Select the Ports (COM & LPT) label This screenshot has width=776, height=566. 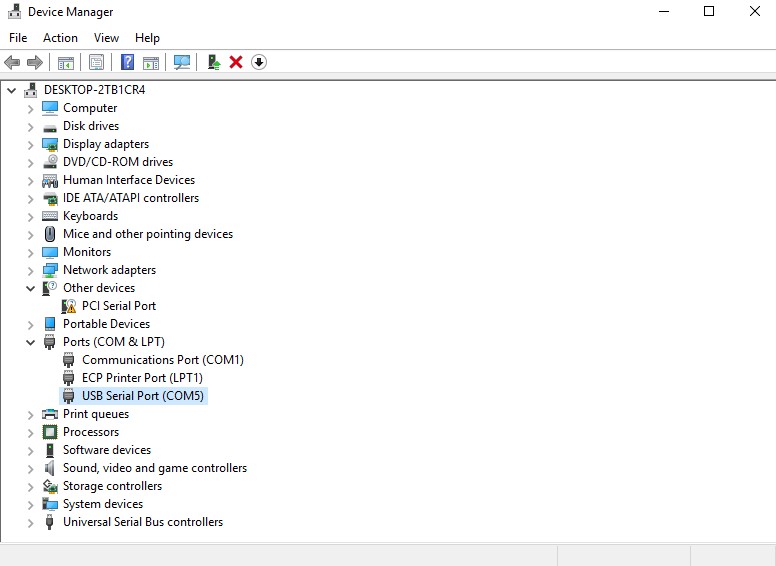pos(114,342)
